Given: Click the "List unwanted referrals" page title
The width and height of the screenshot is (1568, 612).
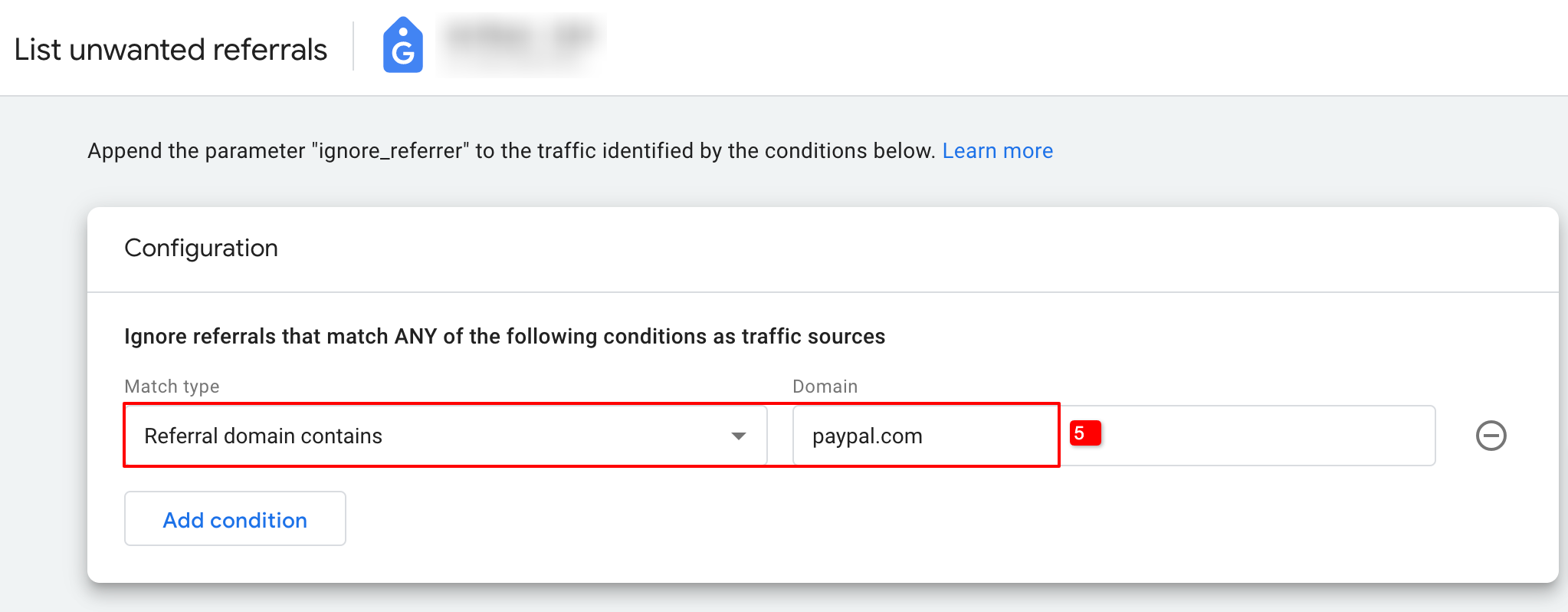Looking at the screenshot, I should click(x=170, y=50).
